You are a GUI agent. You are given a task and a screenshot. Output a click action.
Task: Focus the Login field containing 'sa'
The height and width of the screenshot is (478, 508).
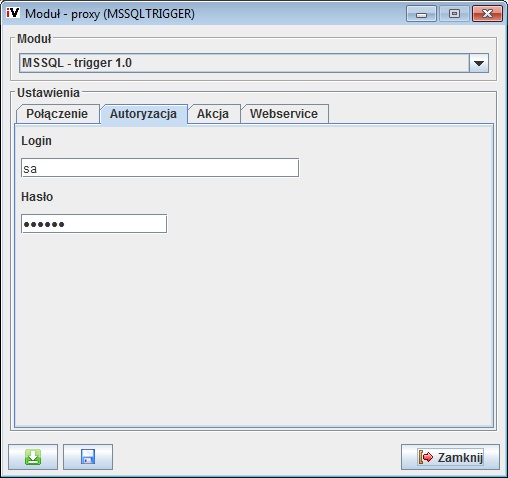pos(160,168)
